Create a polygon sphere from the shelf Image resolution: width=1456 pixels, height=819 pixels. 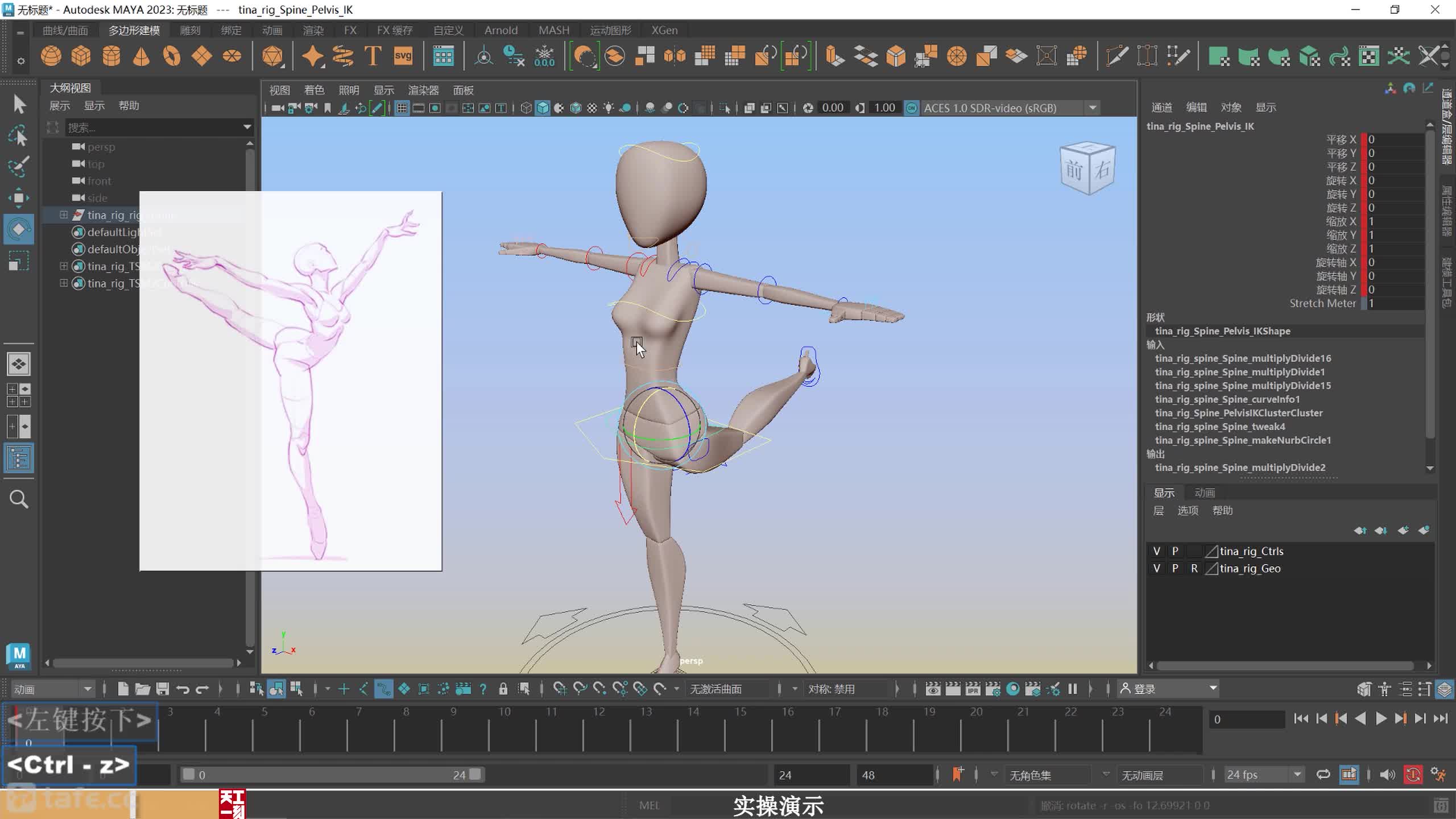pyautogui.click(x=51, y=56)
